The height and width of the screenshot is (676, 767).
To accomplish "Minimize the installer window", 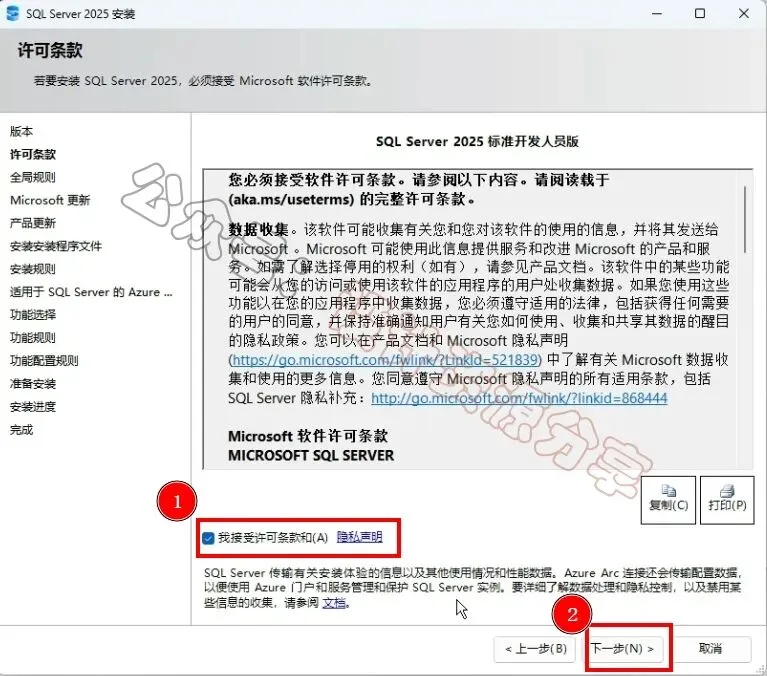I will pyautogui.click(x=657, y=14).
